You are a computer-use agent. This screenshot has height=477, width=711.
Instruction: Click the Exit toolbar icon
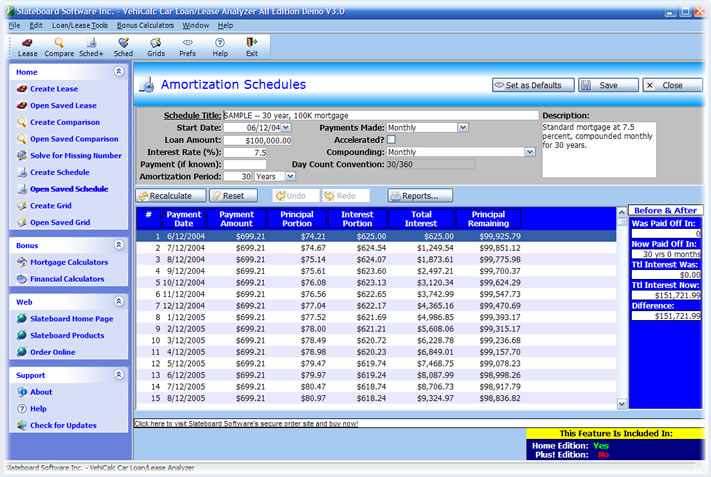tap(251, 46)
